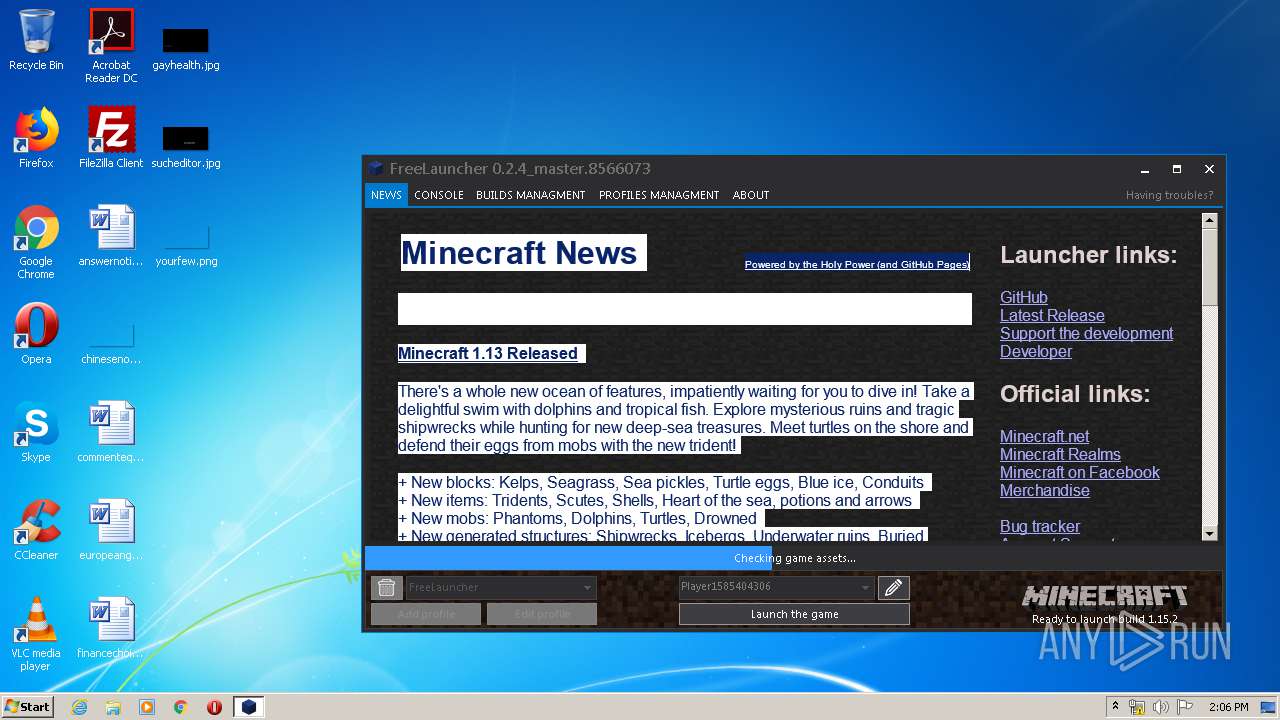Open Acrobat Reader DC shortcut
Viewport: 1280px width, 720px height.
[111, 46]
